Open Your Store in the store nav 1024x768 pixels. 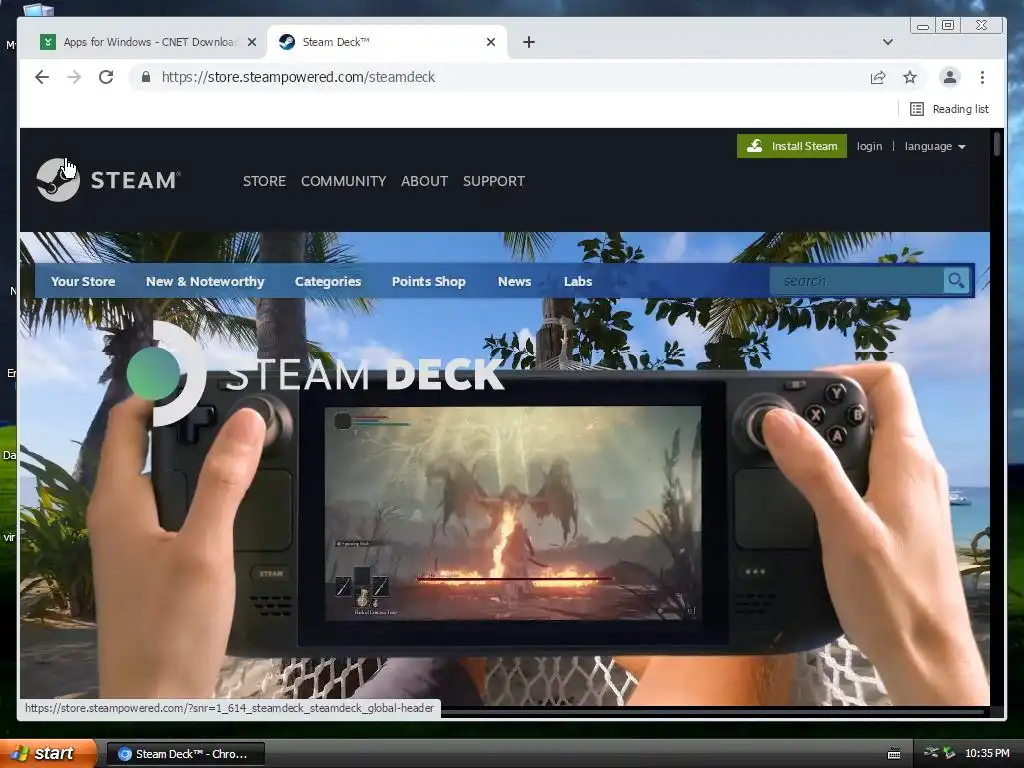click(83, 281)
